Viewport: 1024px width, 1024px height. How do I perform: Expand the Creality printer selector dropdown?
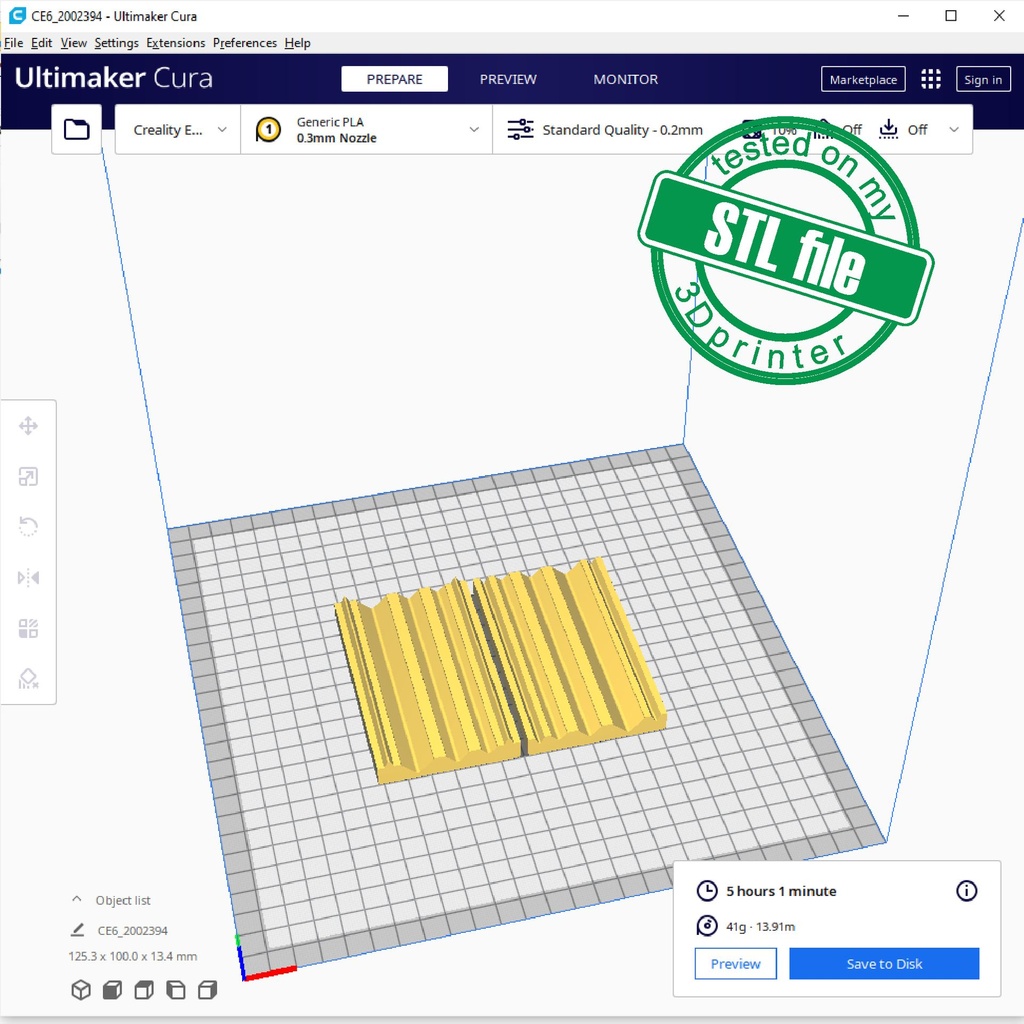click(x=179, y=130)
